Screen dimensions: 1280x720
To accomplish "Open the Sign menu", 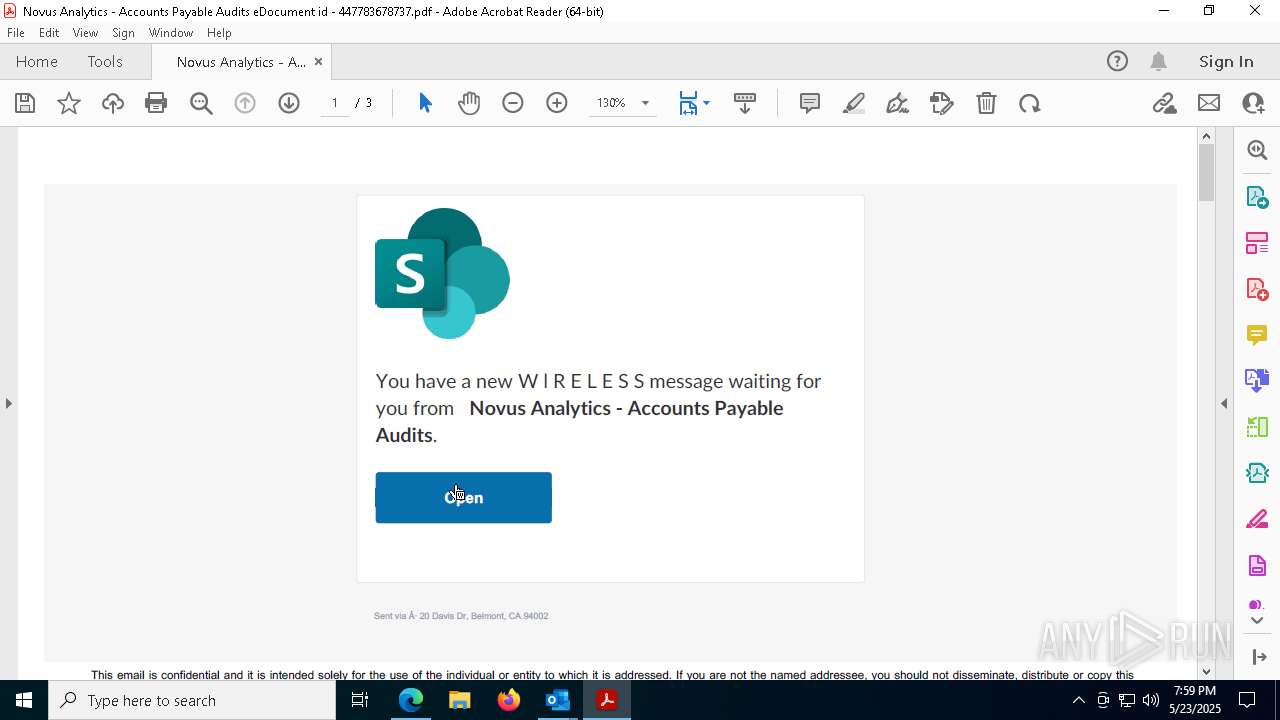I will 123,33.
